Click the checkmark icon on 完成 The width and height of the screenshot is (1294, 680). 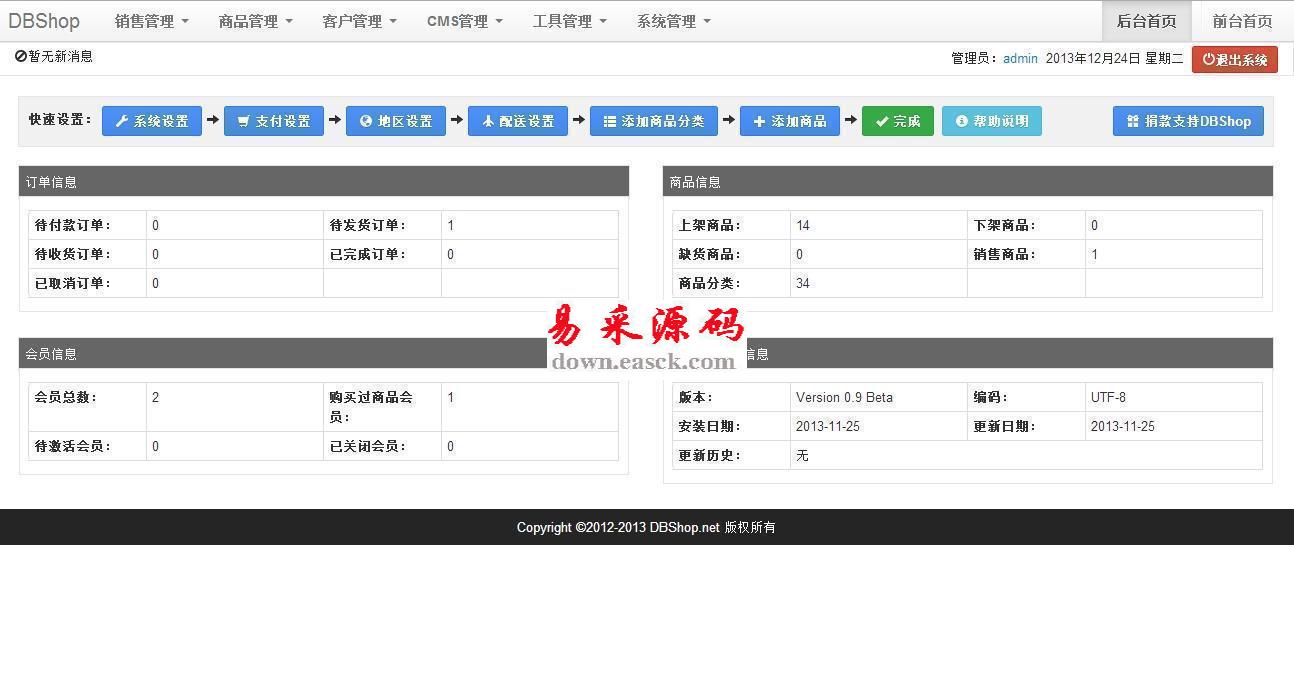pos(882,121)
